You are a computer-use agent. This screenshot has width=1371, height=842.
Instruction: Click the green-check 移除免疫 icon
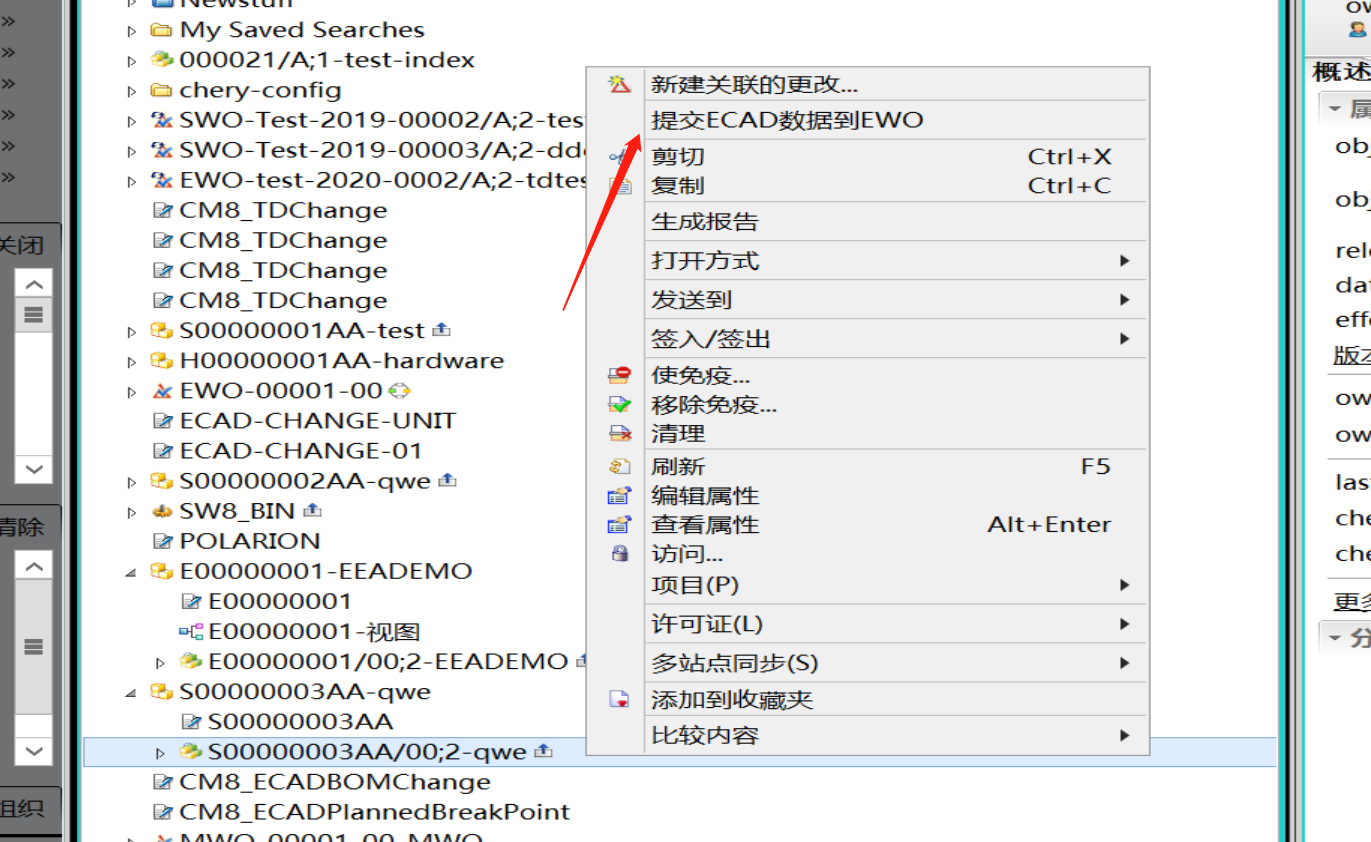620,403
